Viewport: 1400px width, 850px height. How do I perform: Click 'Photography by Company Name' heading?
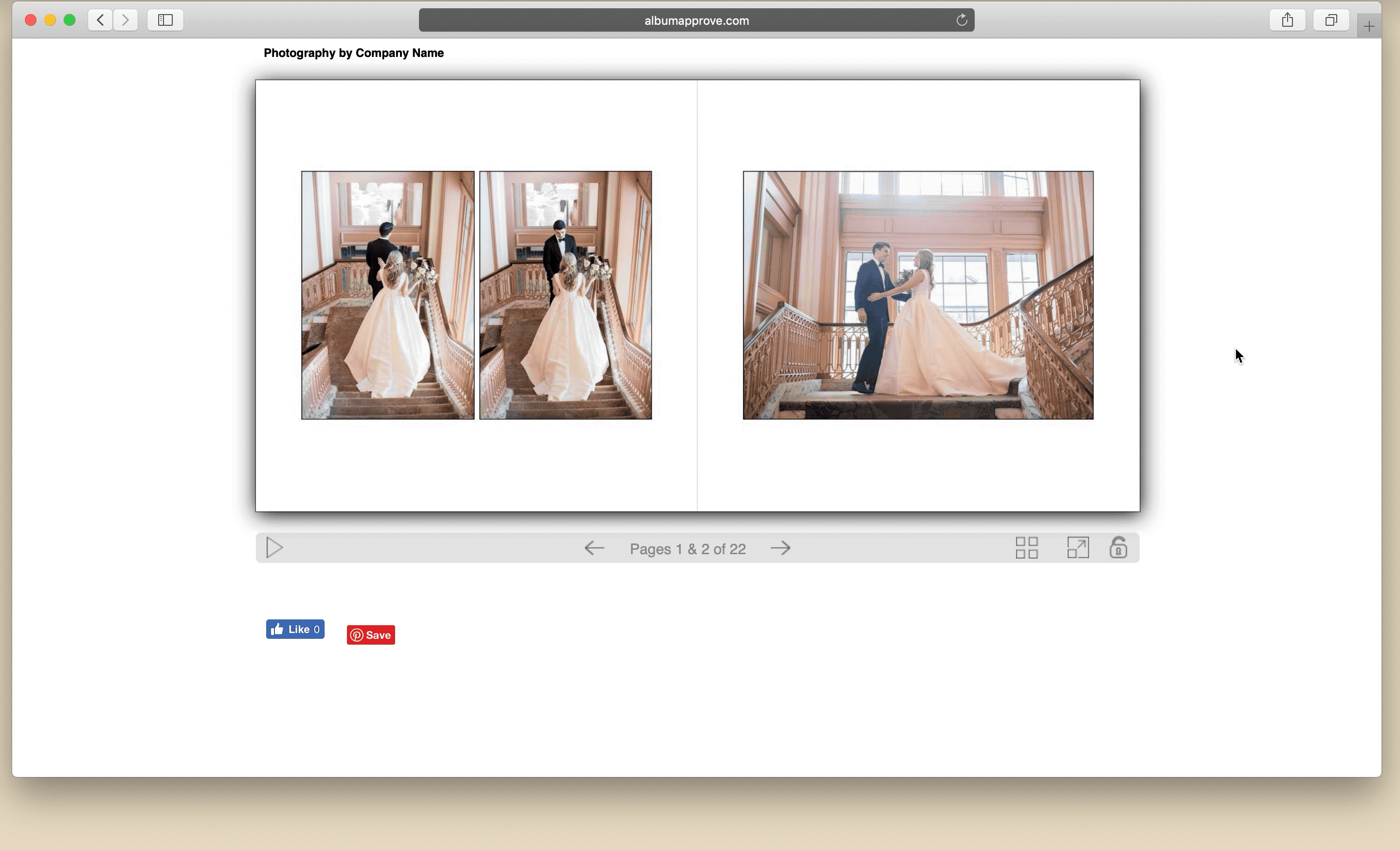pos(353,53)
